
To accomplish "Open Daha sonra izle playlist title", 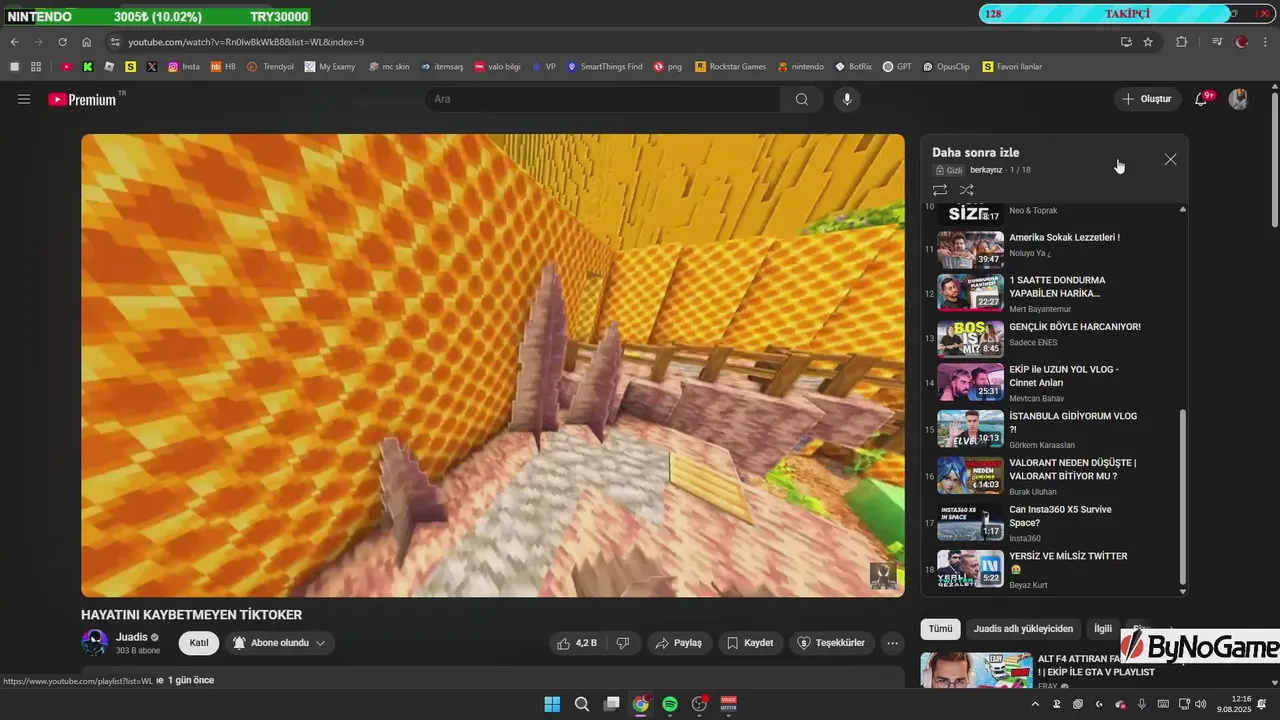I will point(976,152).
